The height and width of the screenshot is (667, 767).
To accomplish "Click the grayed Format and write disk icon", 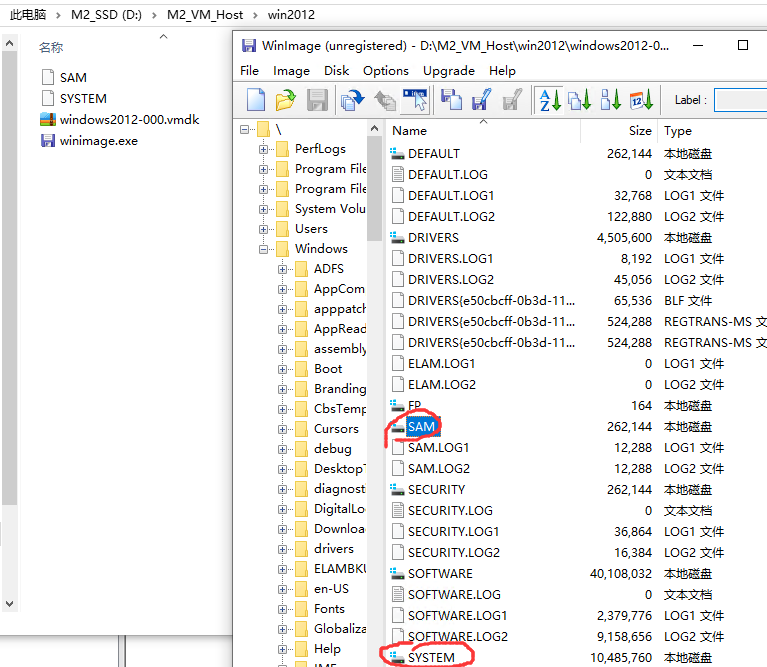I will coord(512,100).
